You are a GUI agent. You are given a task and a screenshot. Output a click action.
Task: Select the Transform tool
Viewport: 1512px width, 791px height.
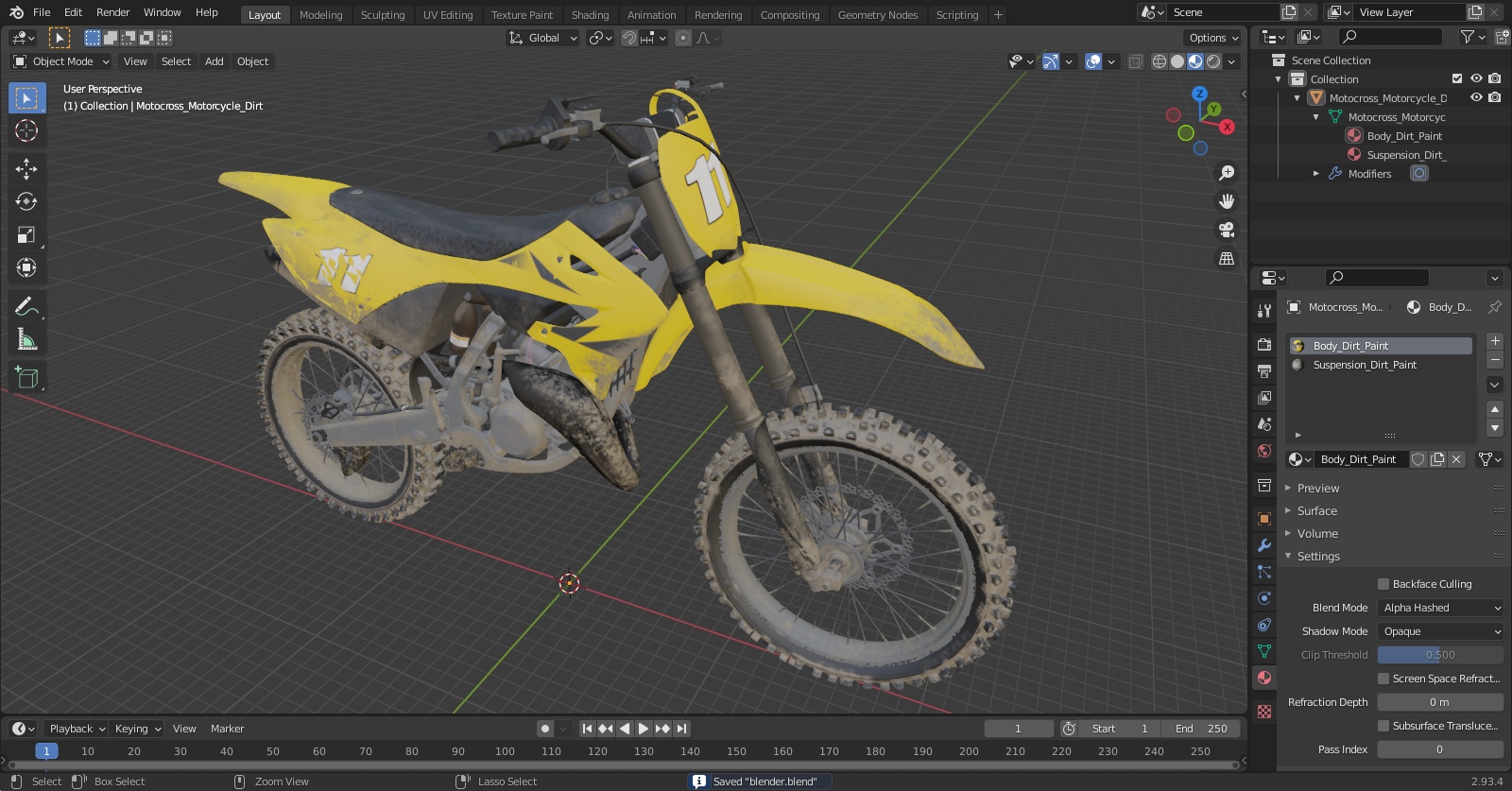click(26, 267)
